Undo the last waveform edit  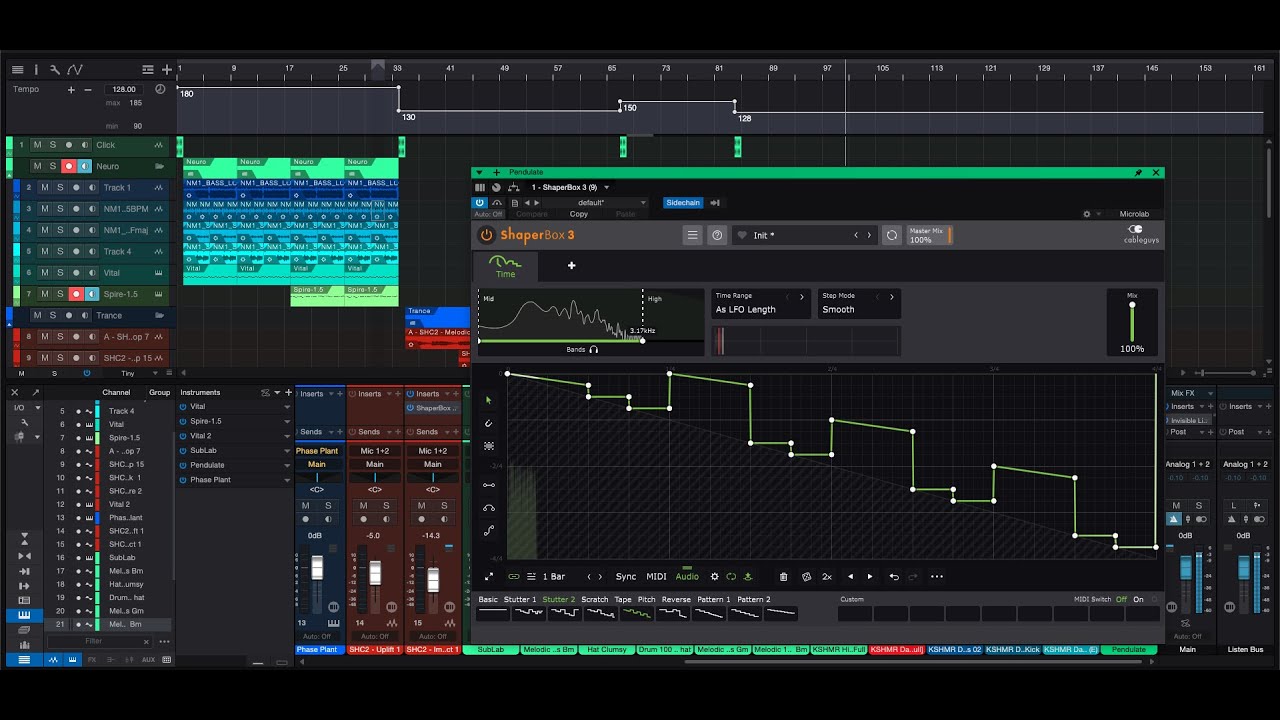(x=894, y=576)
